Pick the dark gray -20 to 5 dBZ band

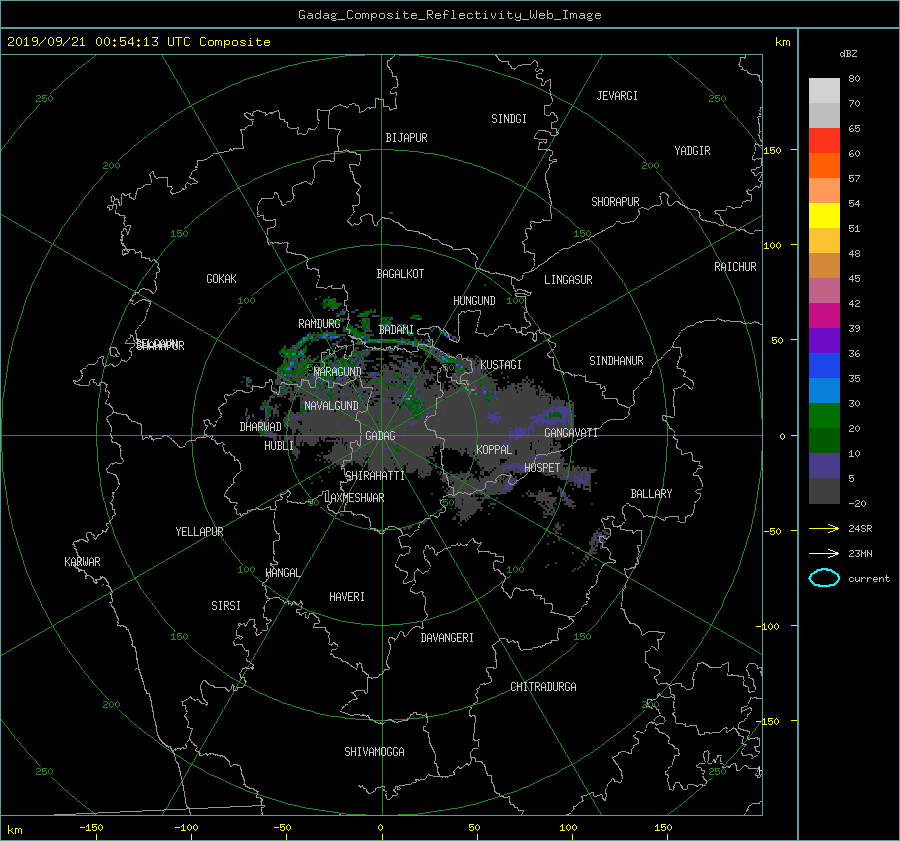[x=824, y=491]
